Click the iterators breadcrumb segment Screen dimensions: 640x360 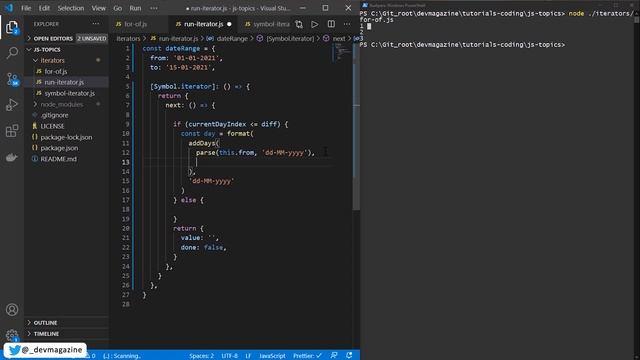(x=128, y=38)
